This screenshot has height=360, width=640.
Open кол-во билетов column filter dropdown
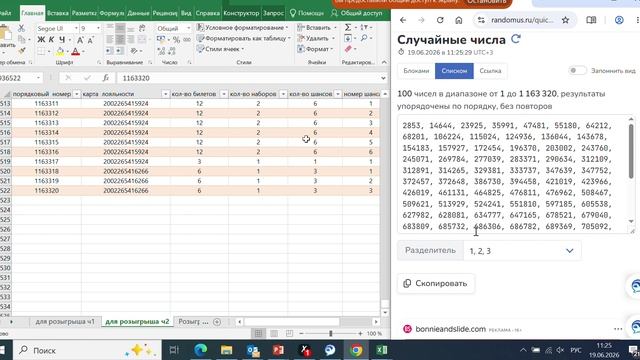click(223, 94)
